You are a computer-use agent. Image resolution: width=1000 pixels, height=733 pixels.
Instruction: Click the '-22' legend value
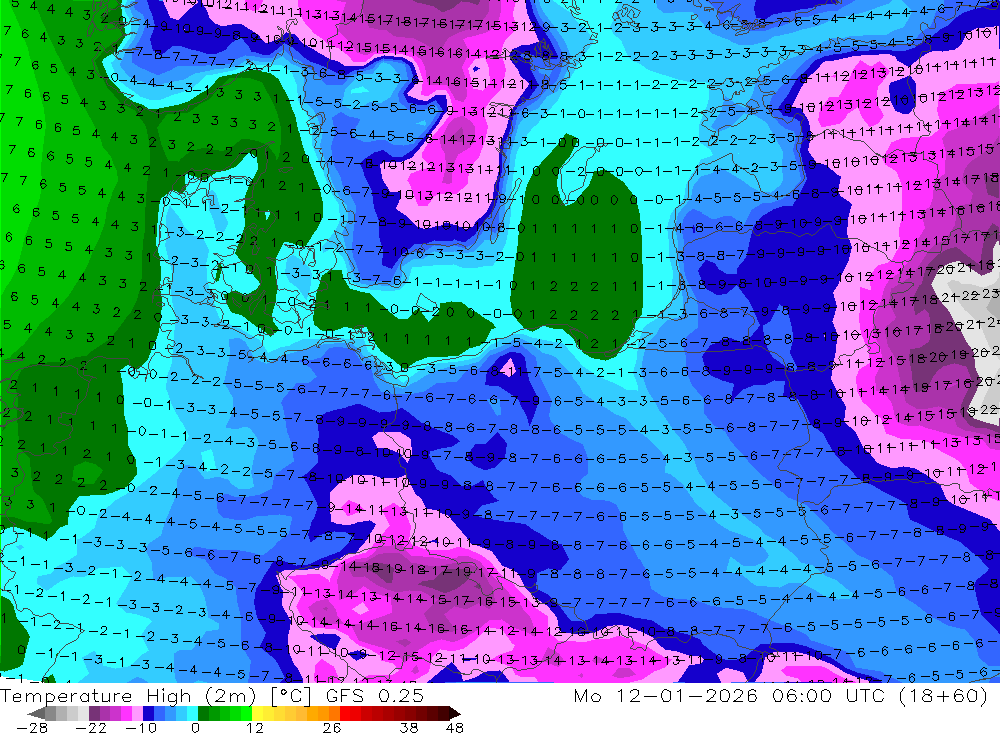click(x=91, y=728)
